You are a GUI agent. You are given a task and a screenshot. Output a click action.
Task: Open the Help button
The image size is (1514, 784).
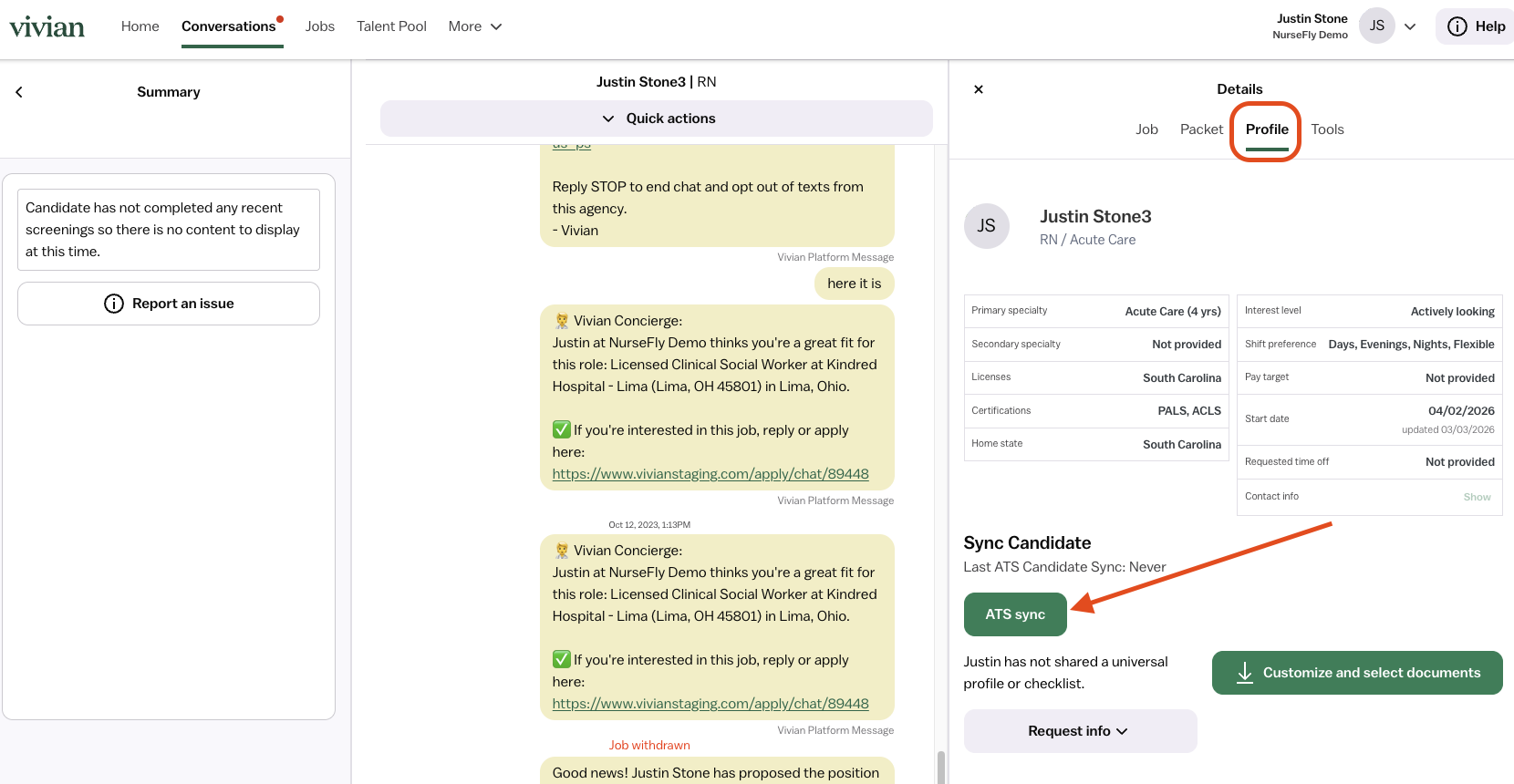(1476, 26)
